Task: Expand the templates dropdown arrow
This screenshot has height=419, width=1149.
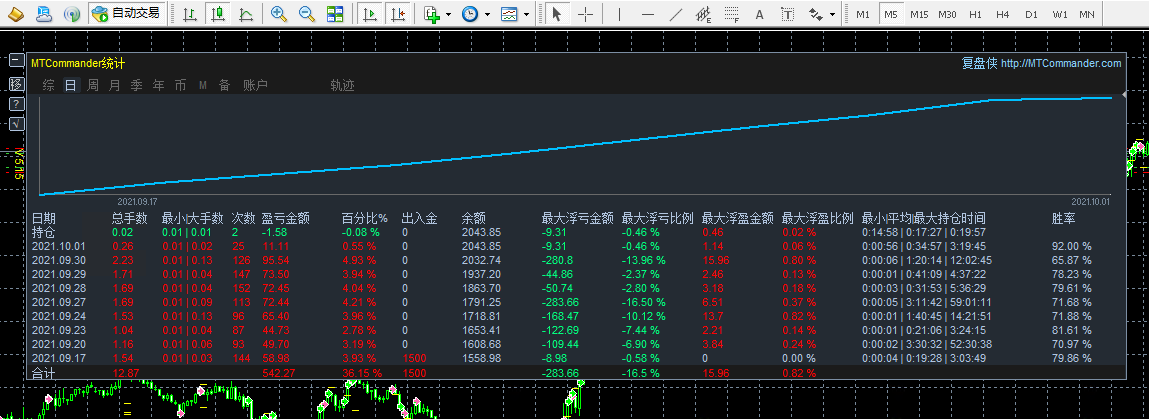Action: click(525, 14)
